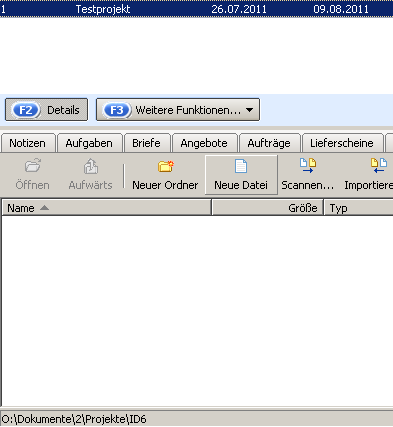Show the Lieferscheine tab

[342, 143]
